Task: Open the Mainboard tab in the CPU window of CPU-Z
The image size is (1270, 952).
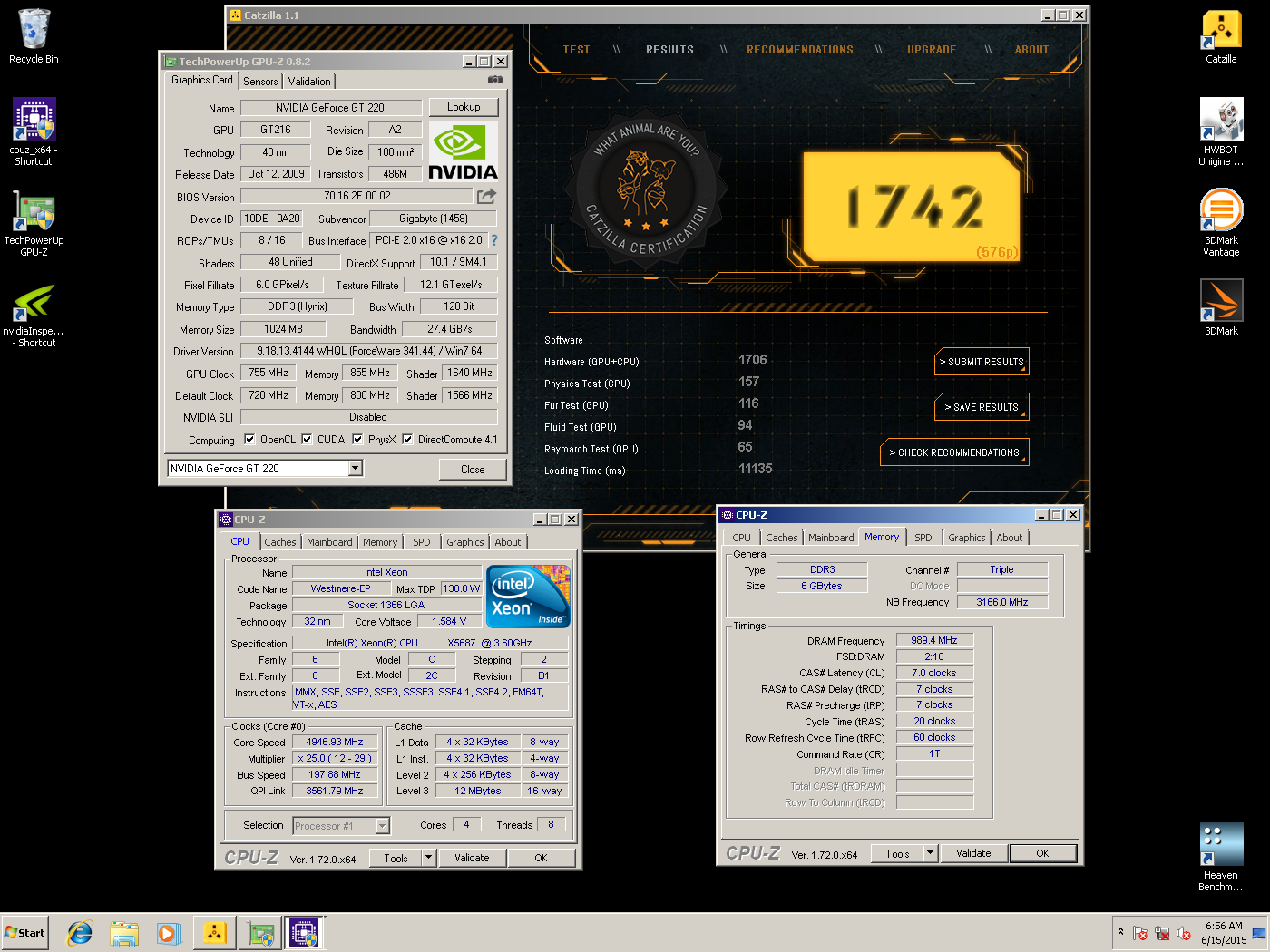Action: click(329, 542)
